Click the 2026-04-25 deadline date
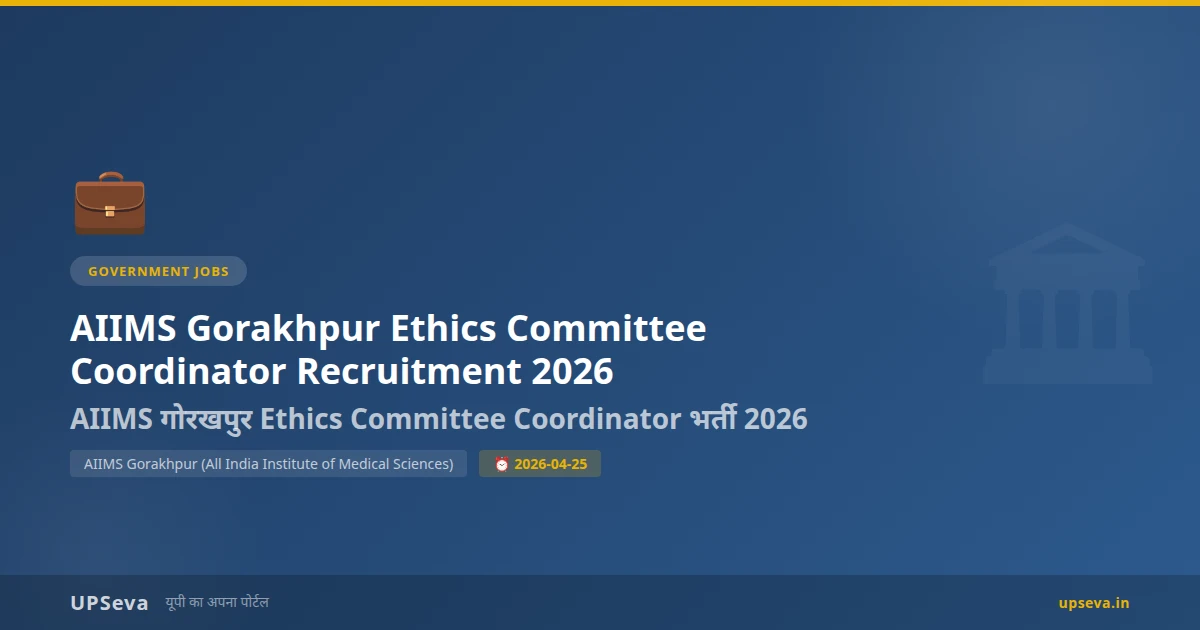This screenshot has height=630, width=1200. [551, 464]
